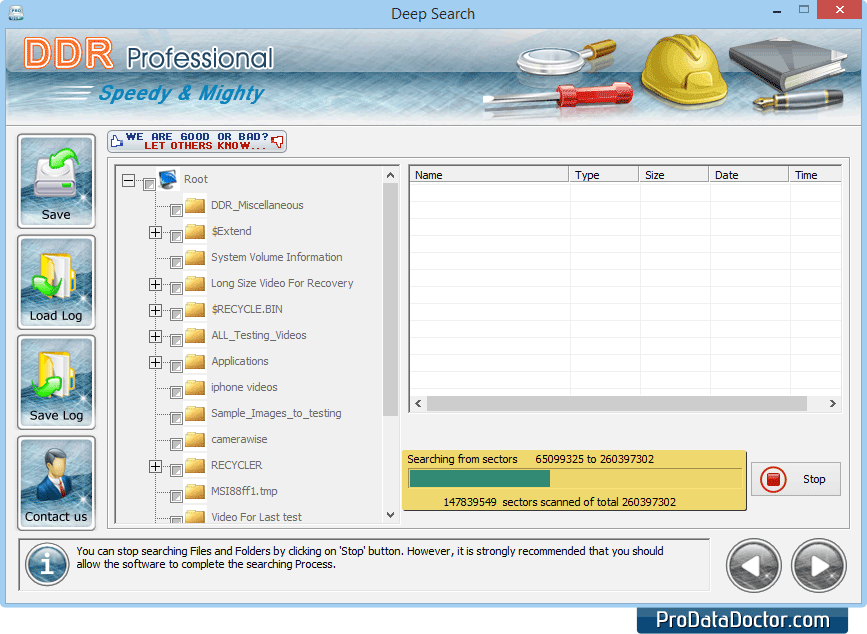Click the Stop search button
The width and height of the screenshot is (867, 634).
(796, 479)
